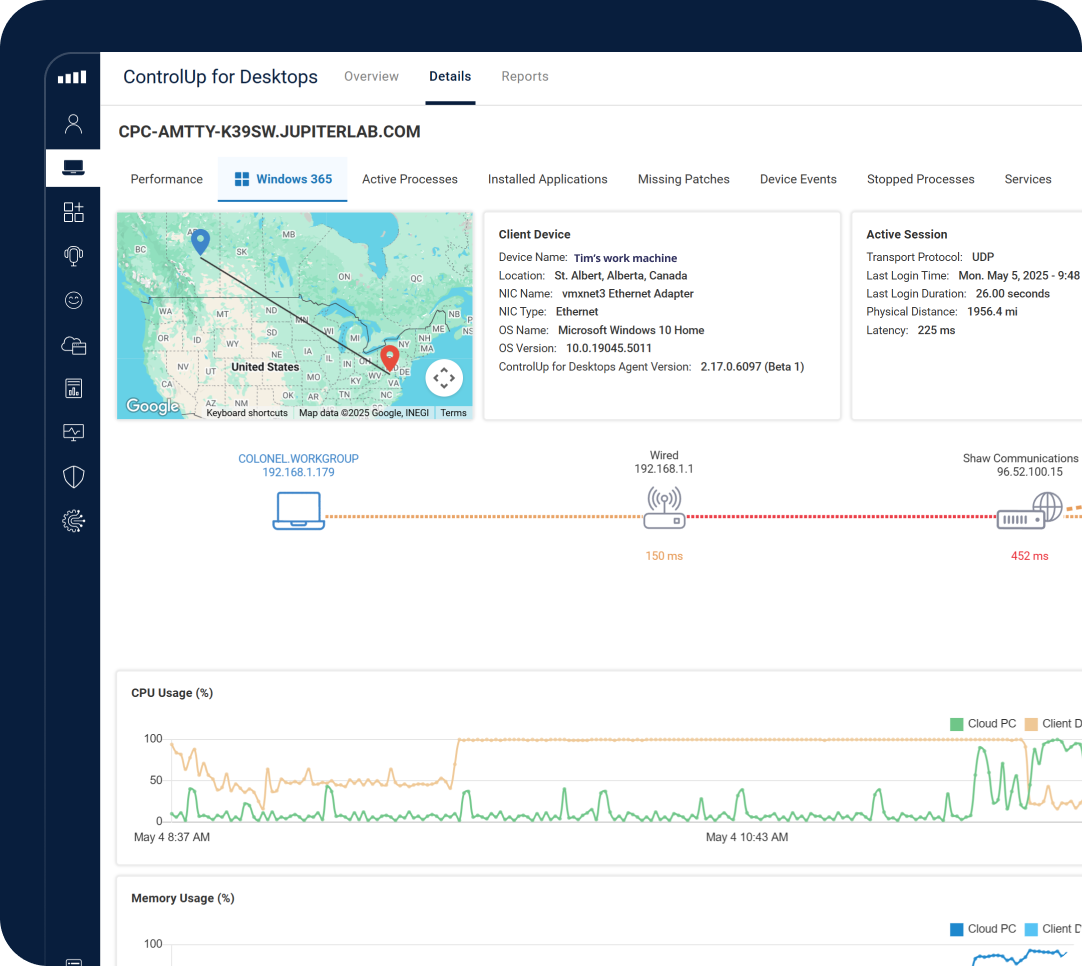Click the headset support icon in sidebar
The height and width of the screenshot is (966, 1082).
tap(73, 256)
